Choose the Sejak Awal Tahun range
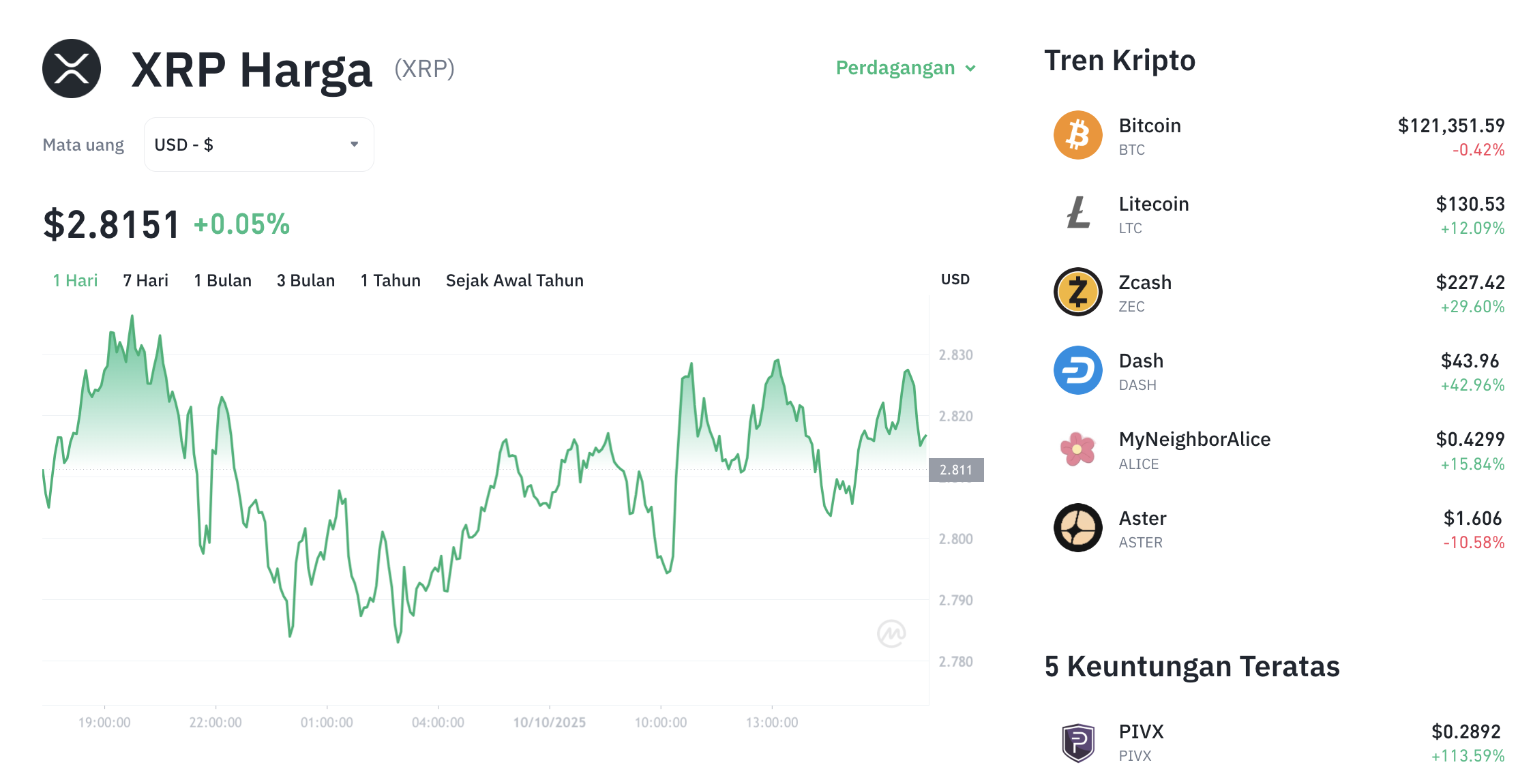The height and width of the screenshot is (784, 1518). pyautogui.click(x=514, y=281)
